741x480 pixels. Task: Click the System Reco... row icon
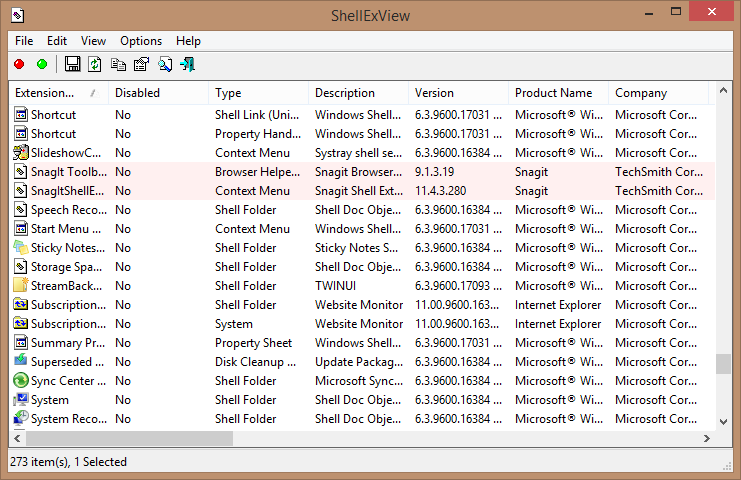[21, 419]
